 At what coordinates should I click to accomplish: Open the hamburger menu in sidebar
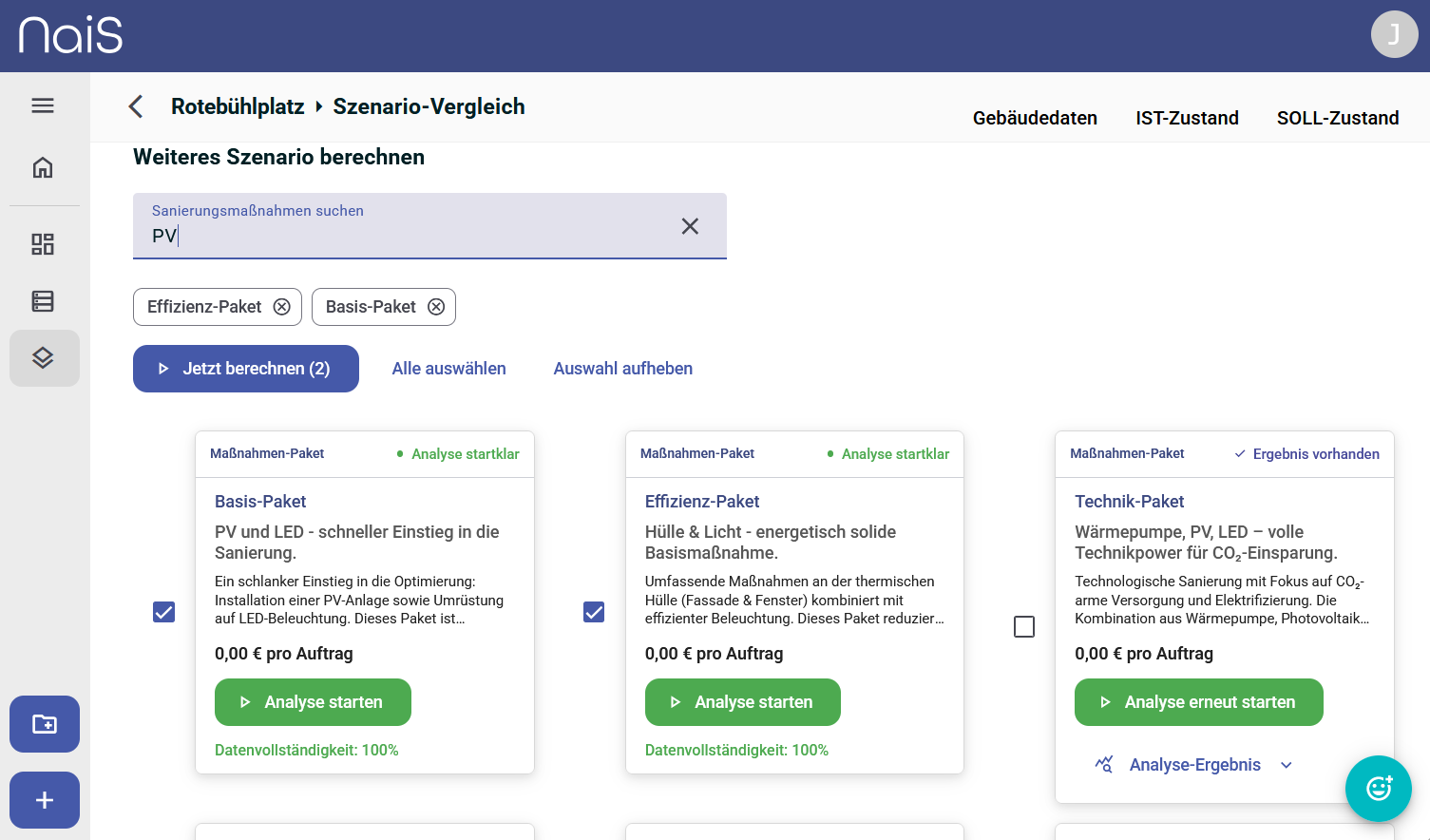[x=43, y=105]
